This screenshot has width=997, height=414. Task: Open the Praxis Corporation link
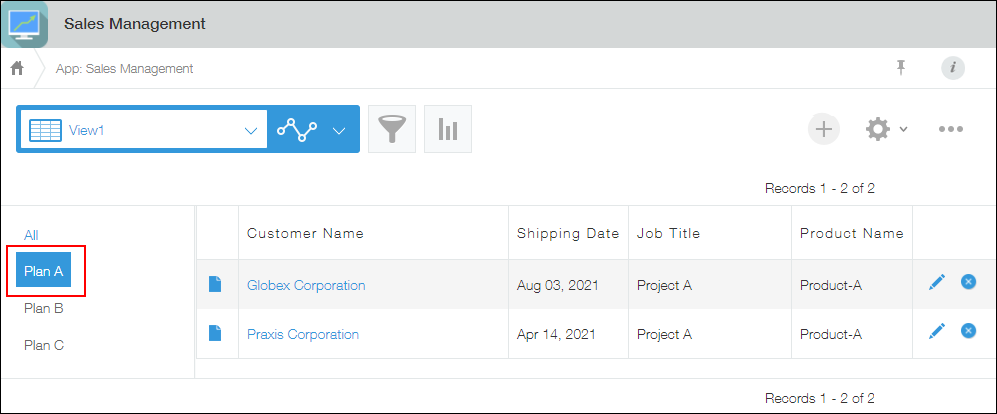[302, 334]
